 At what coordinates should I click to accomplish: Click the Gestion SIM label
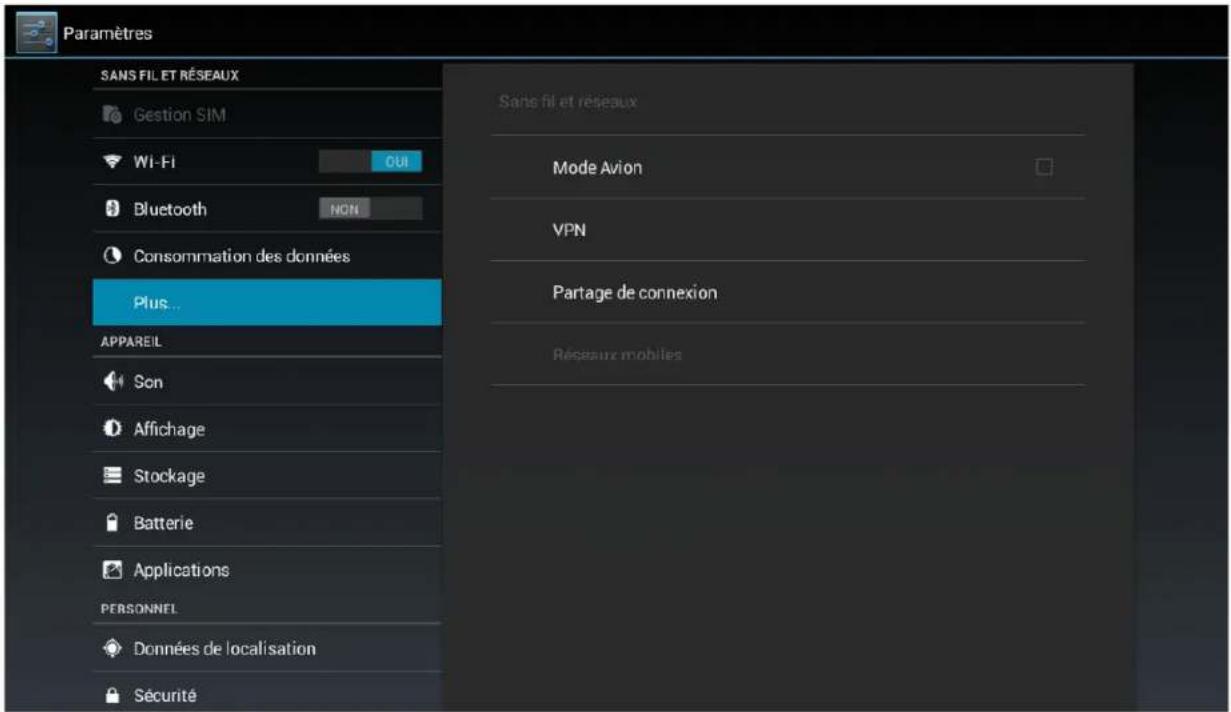pos(180,115)
